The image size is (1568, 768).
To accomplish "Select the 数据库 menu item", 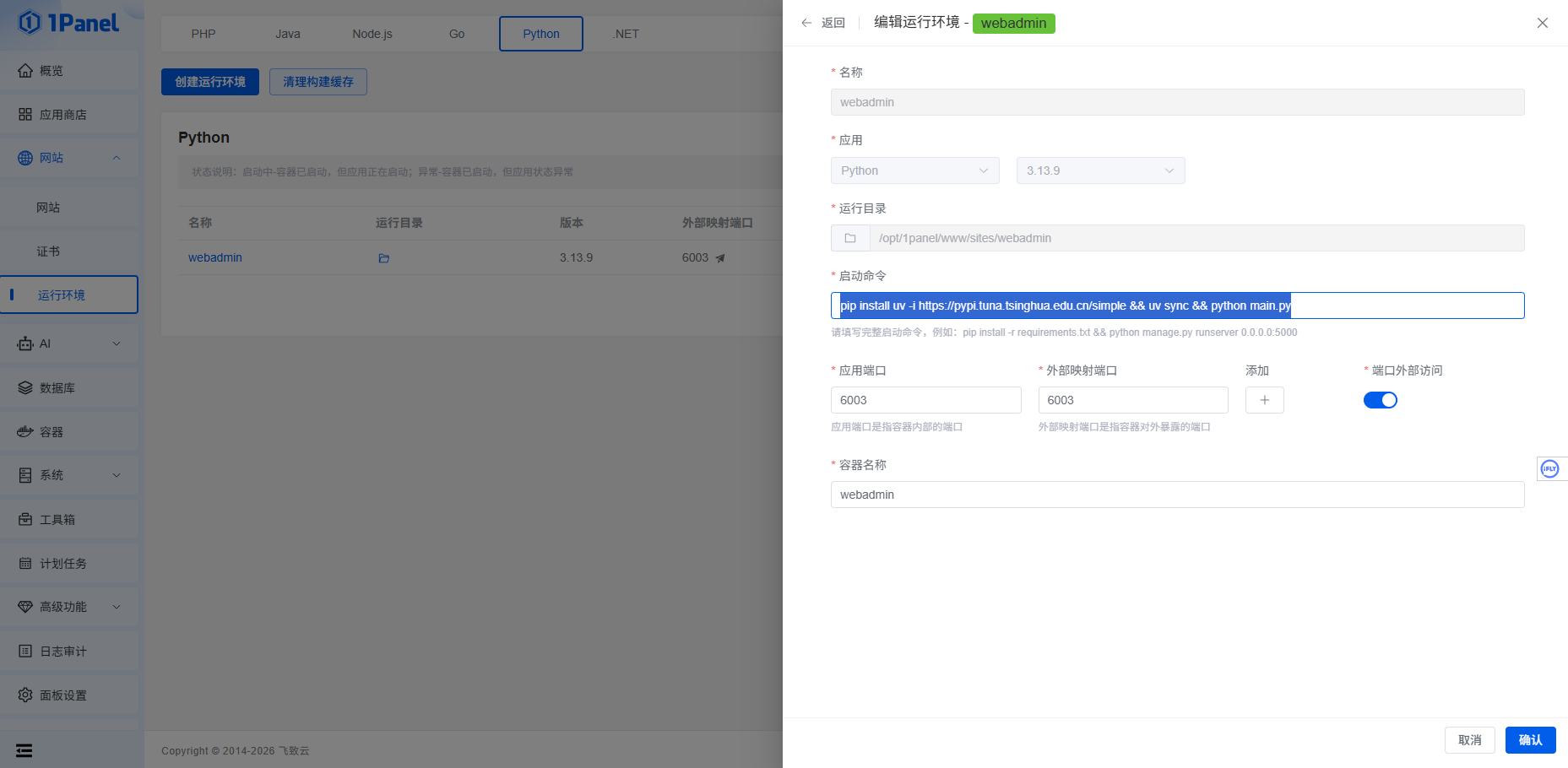I will (57, 388).
